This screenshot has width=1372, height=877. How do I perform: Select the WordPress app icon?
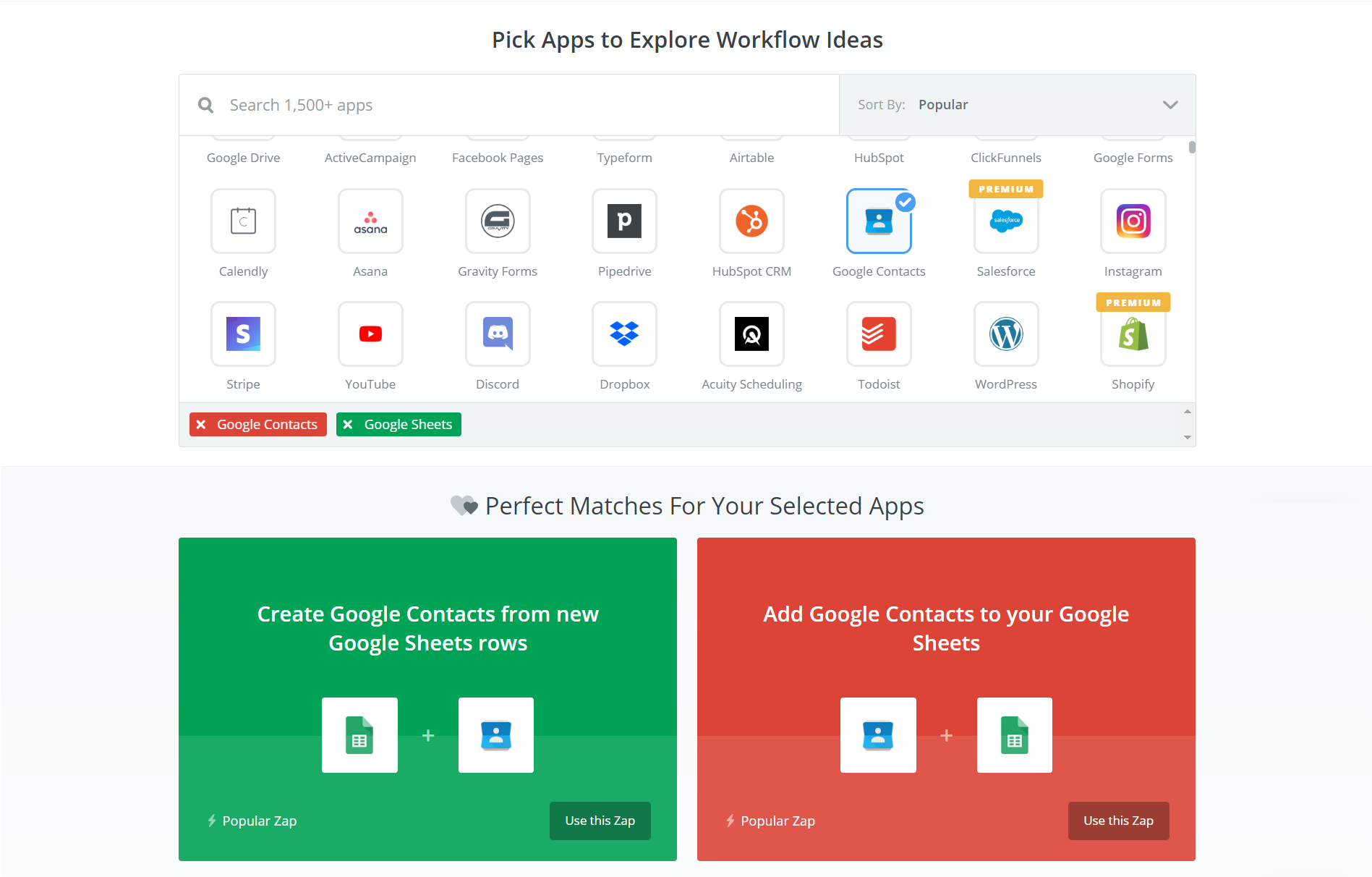(1006, 334)
